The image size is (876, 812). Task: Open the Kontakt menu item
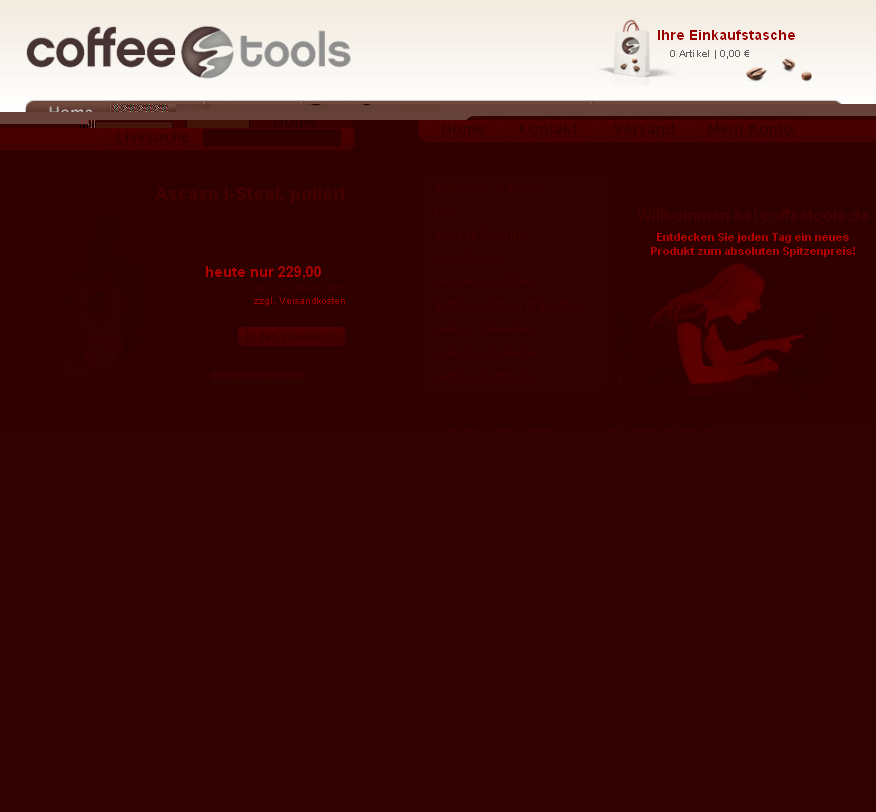(x=547, y=130)
